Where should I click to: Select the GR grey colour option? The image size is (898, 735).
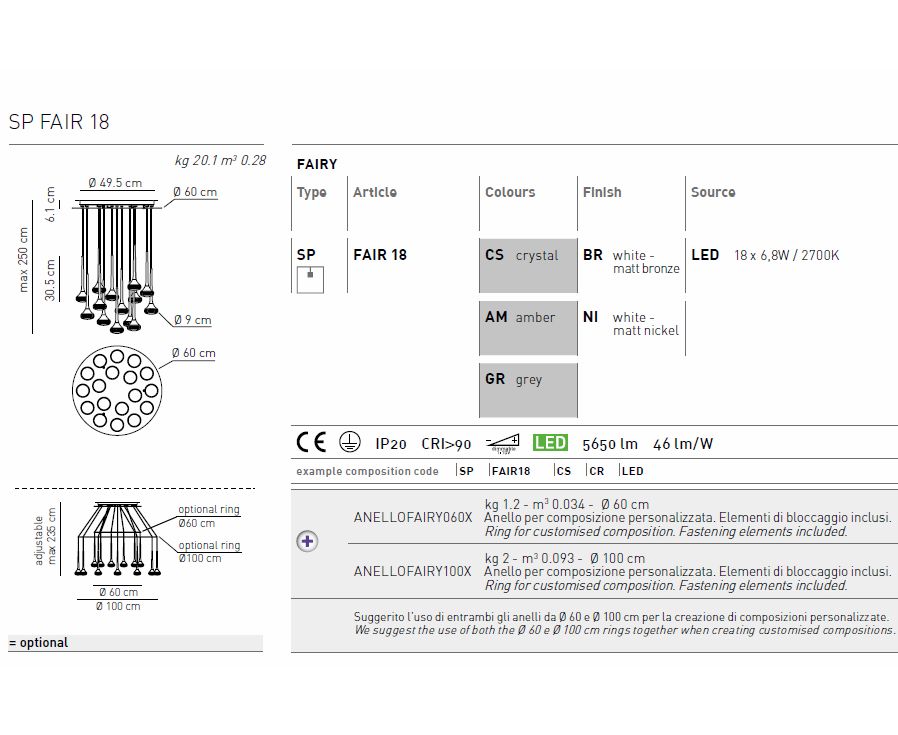[528, 390]
